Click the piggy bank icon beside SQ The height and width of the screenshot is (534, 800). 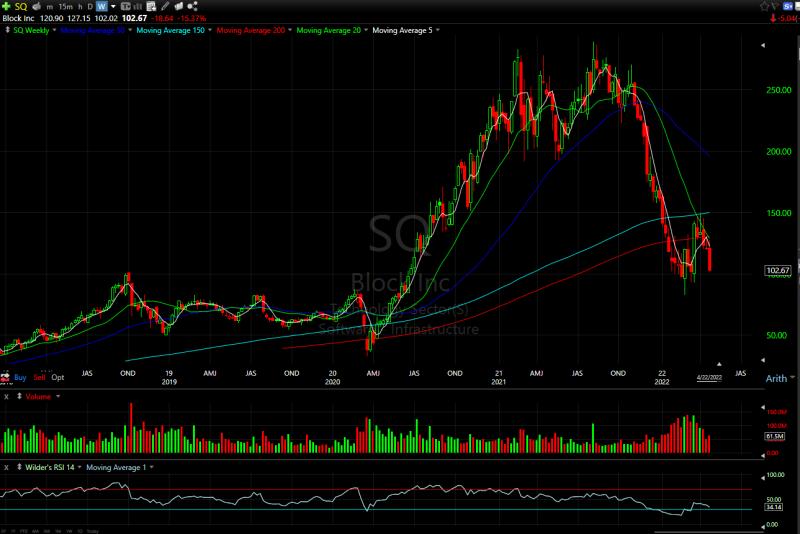[37, 6]
